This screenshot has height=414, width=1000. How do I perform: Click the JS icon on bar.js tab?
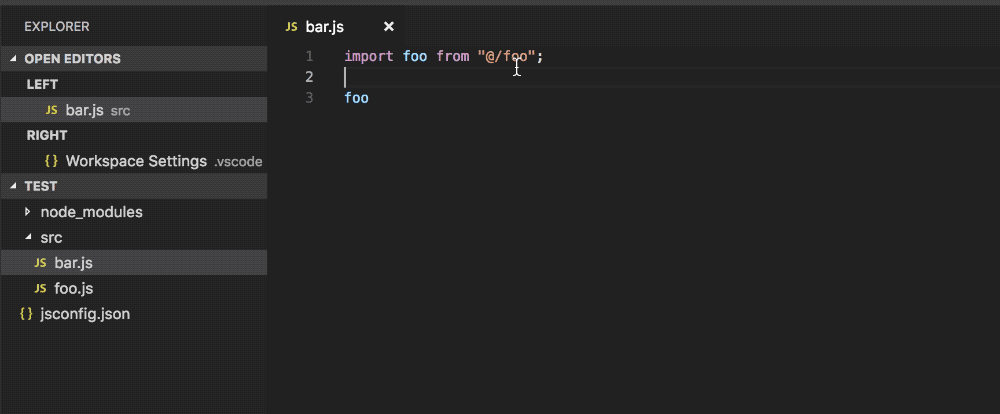point(291,27)
